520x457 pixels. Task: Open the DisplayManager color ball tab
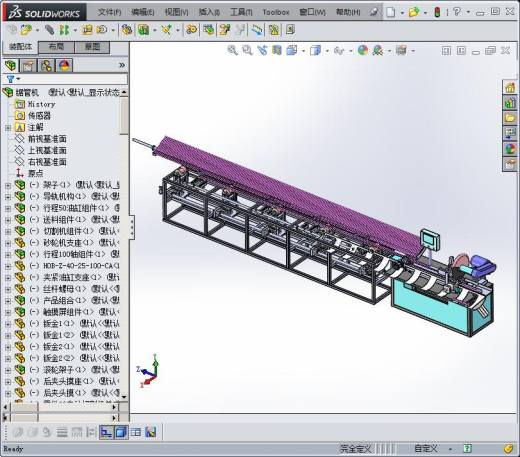64,65
